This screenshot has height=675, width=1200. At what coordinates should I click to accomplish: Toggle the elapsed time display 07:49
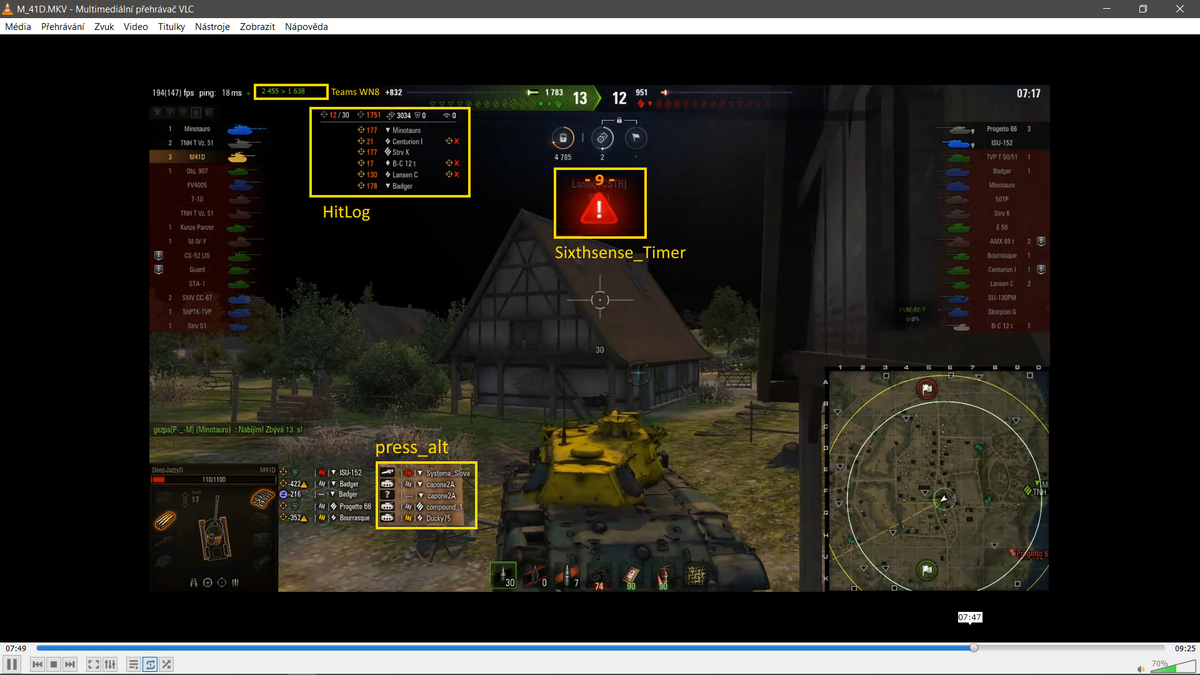15,648
